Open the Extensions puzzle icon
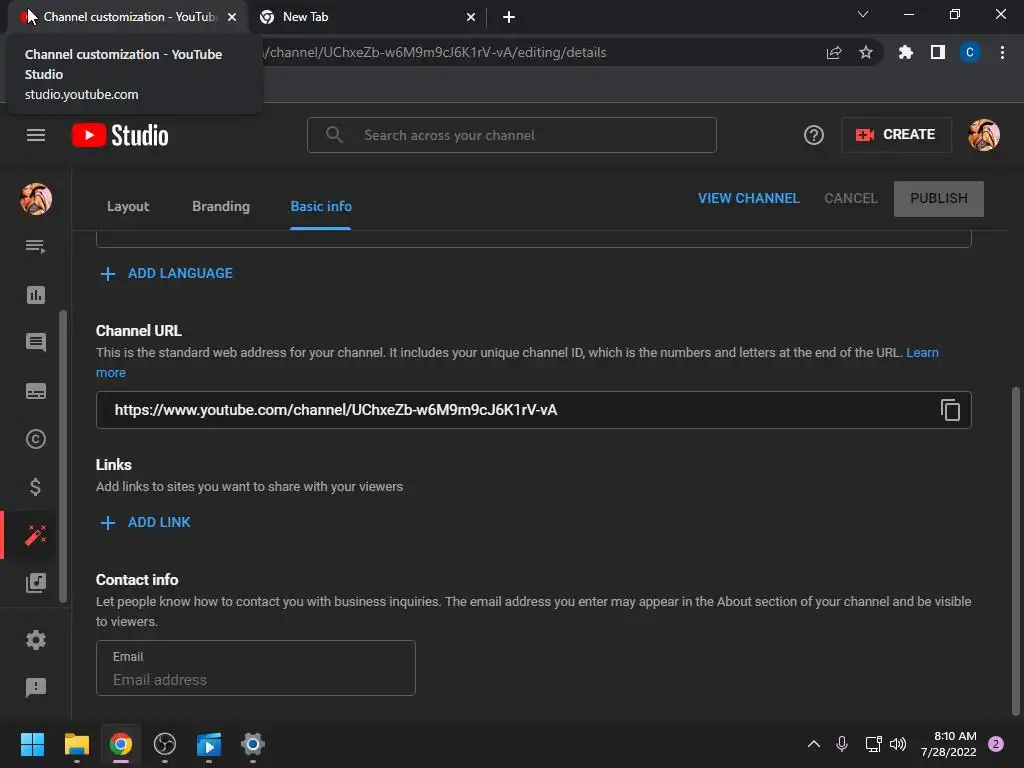This screenshot has width=1024, height=768. [x=905, y=53]
